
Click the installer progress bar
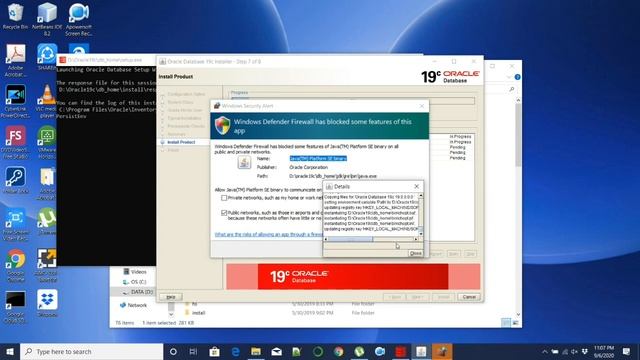click(x=353, y=100)
